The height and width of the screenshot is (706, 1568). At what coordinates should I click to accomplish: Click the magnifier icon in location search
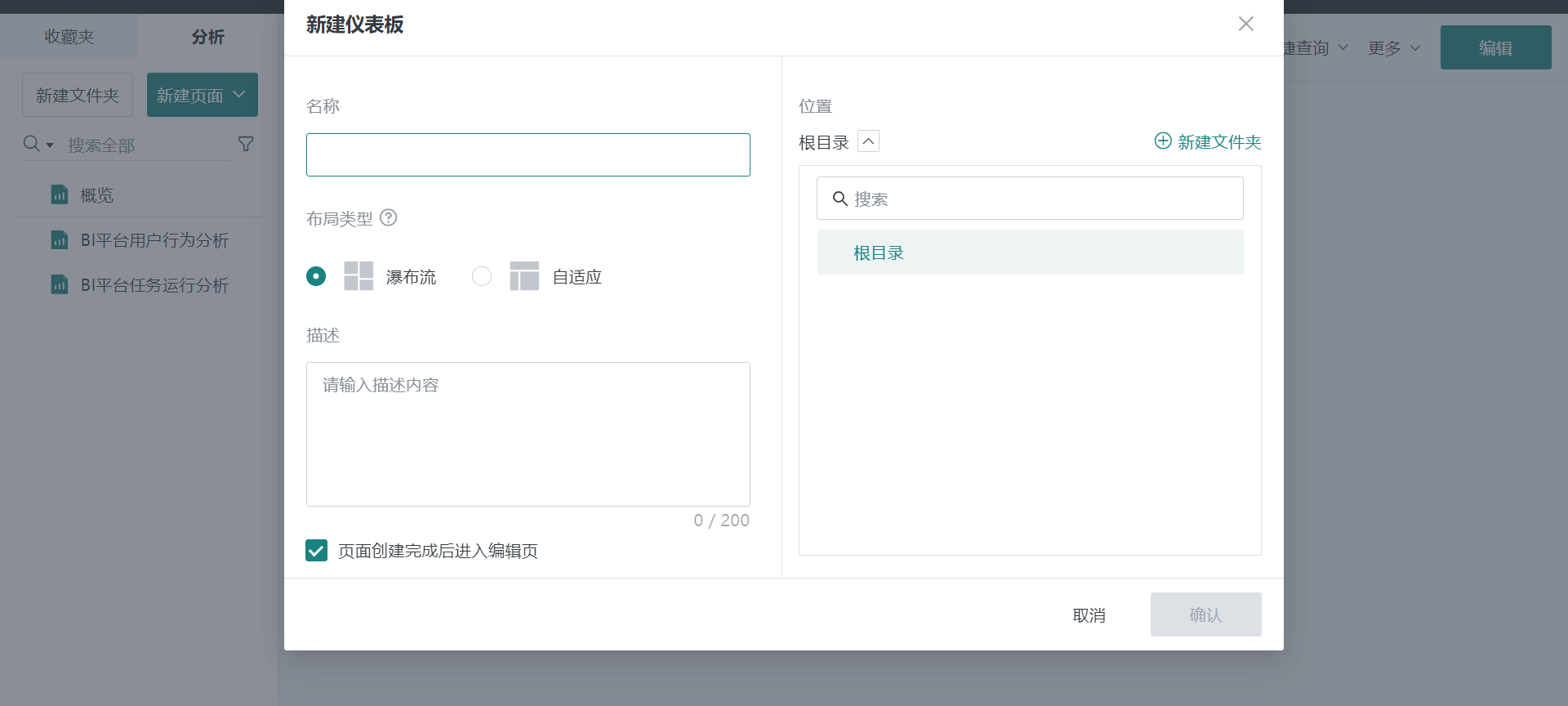coord(840,199)
